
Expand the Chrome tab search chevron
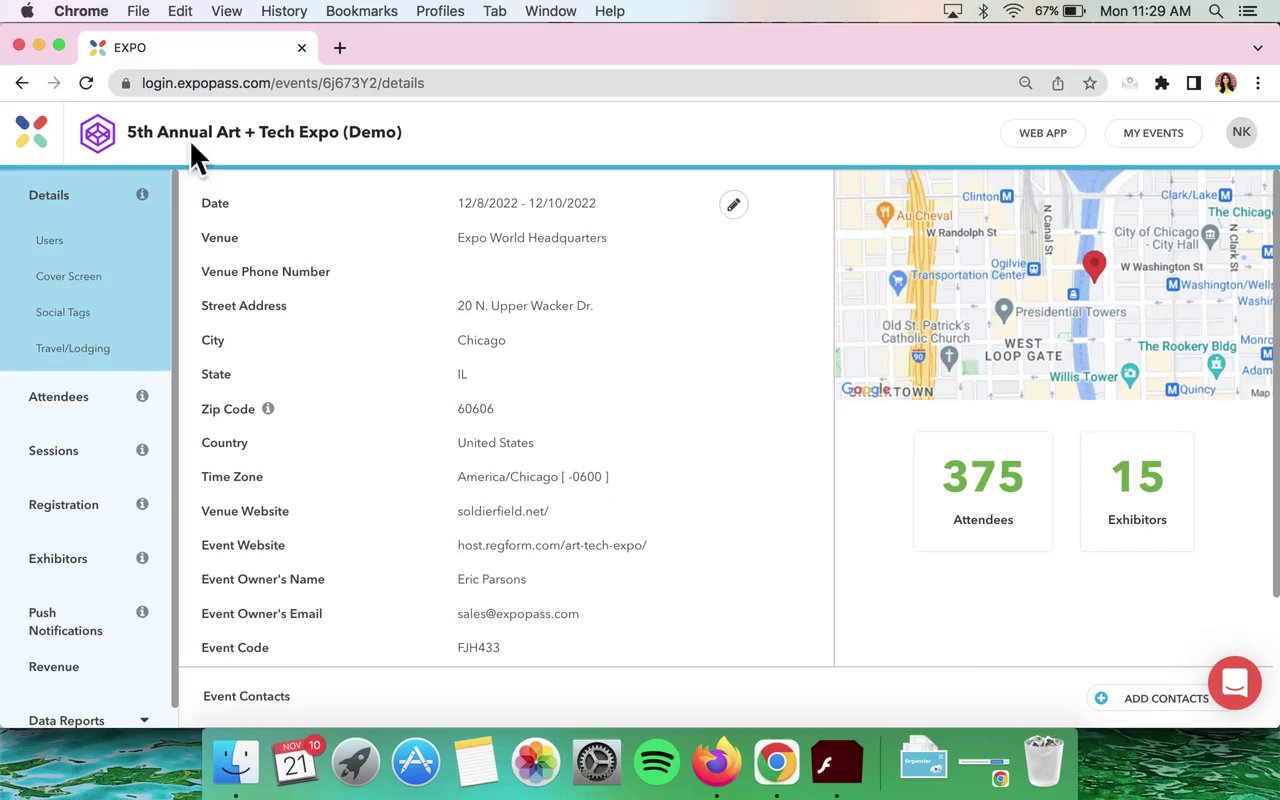point(1258,47)
